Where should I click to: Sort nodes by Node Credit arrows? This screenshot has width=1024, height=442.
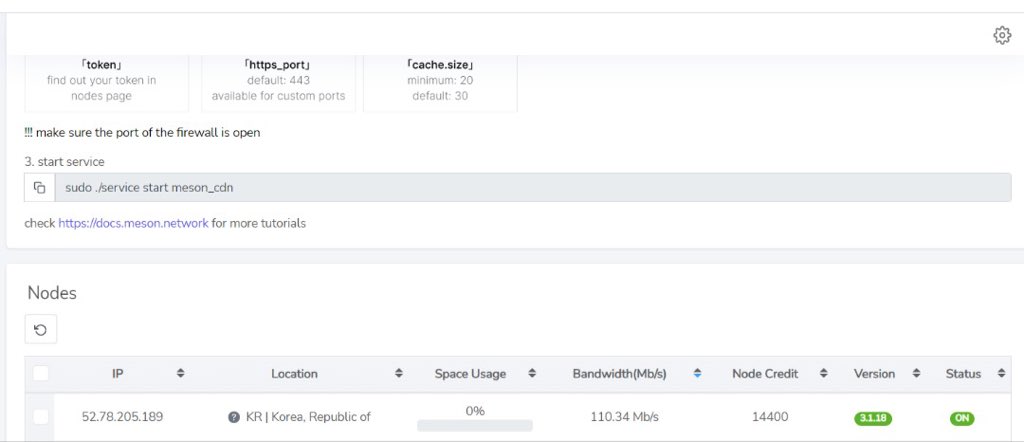[824, 373]
